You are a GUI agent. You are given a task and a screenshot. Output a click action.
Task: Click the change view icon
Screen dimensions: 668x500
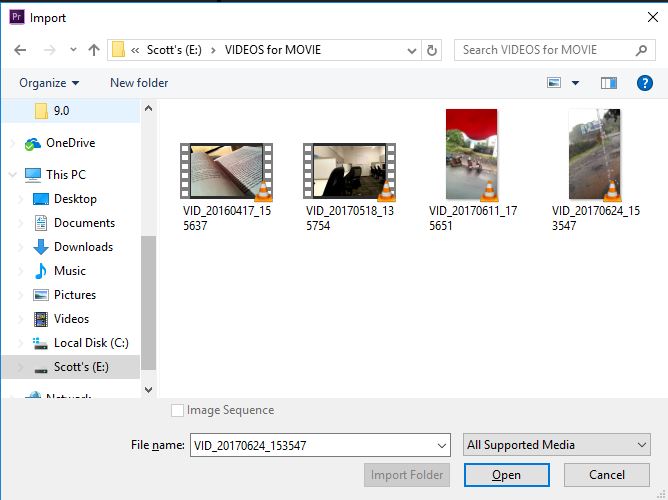click(553, 83)
